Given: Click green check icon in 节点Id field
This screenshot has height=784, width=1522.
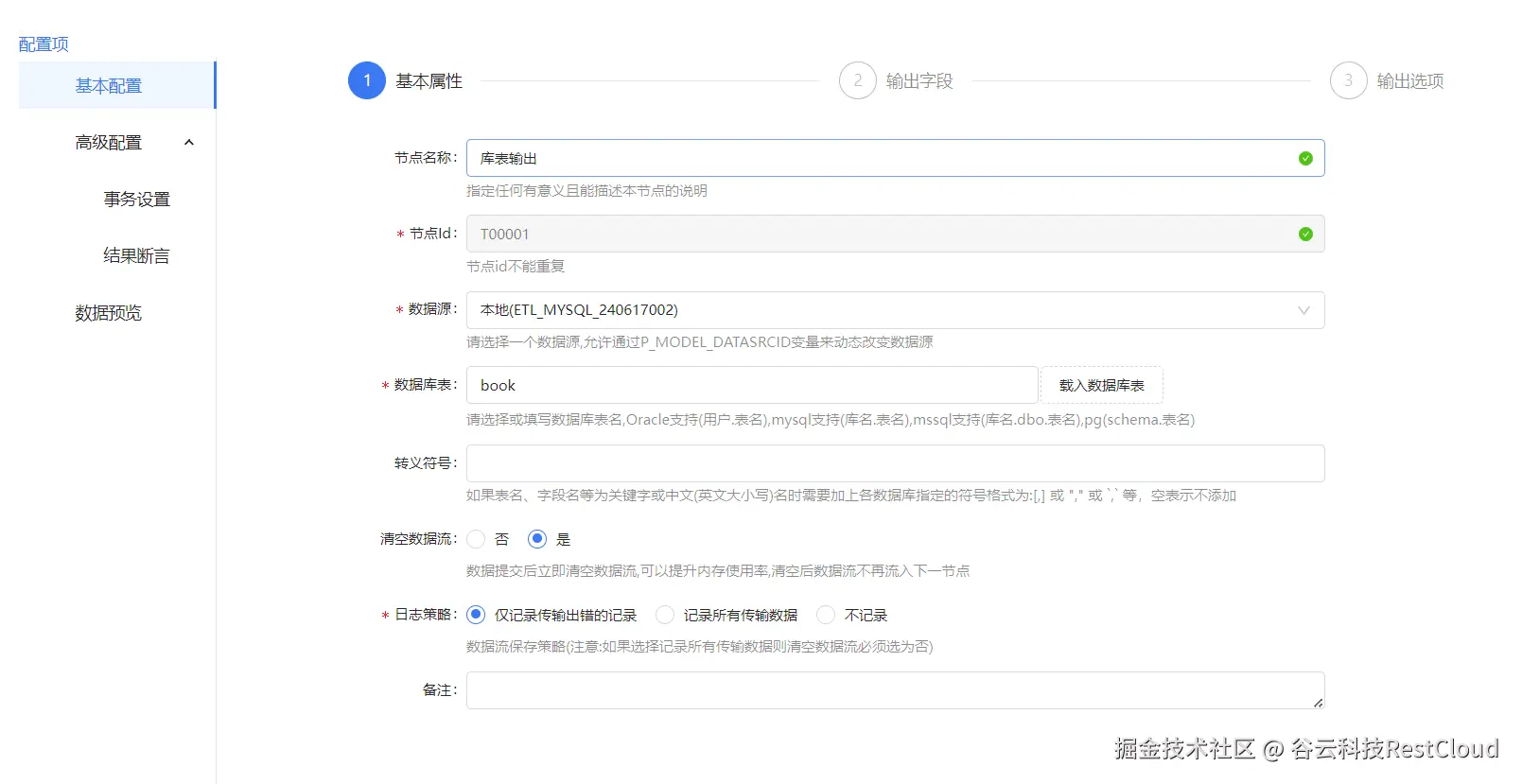Looking at the screenshot, I should pos(1305,234).
